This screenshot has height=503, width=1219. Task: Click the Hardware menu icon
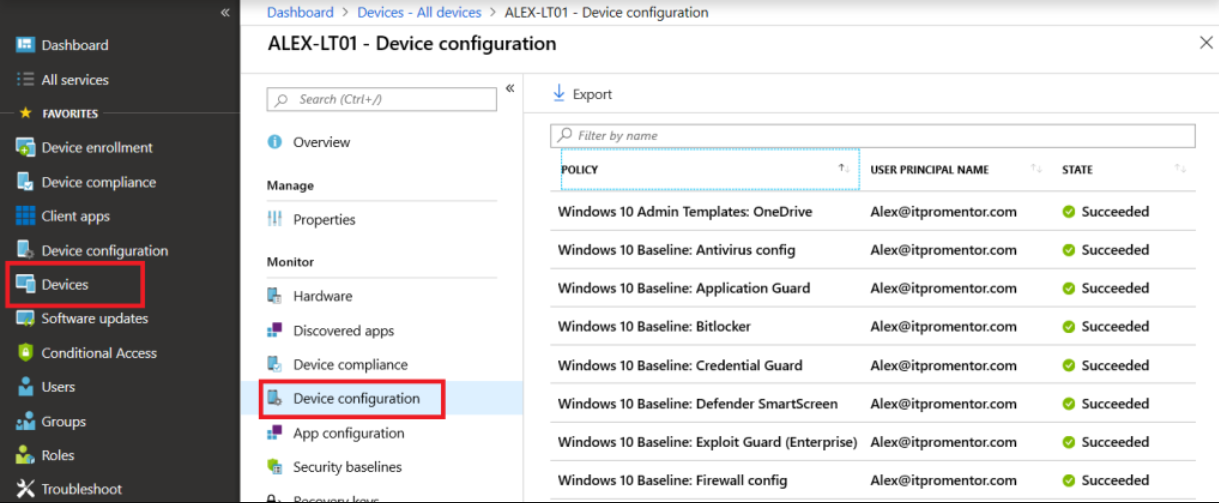click(x=275, y=296)
